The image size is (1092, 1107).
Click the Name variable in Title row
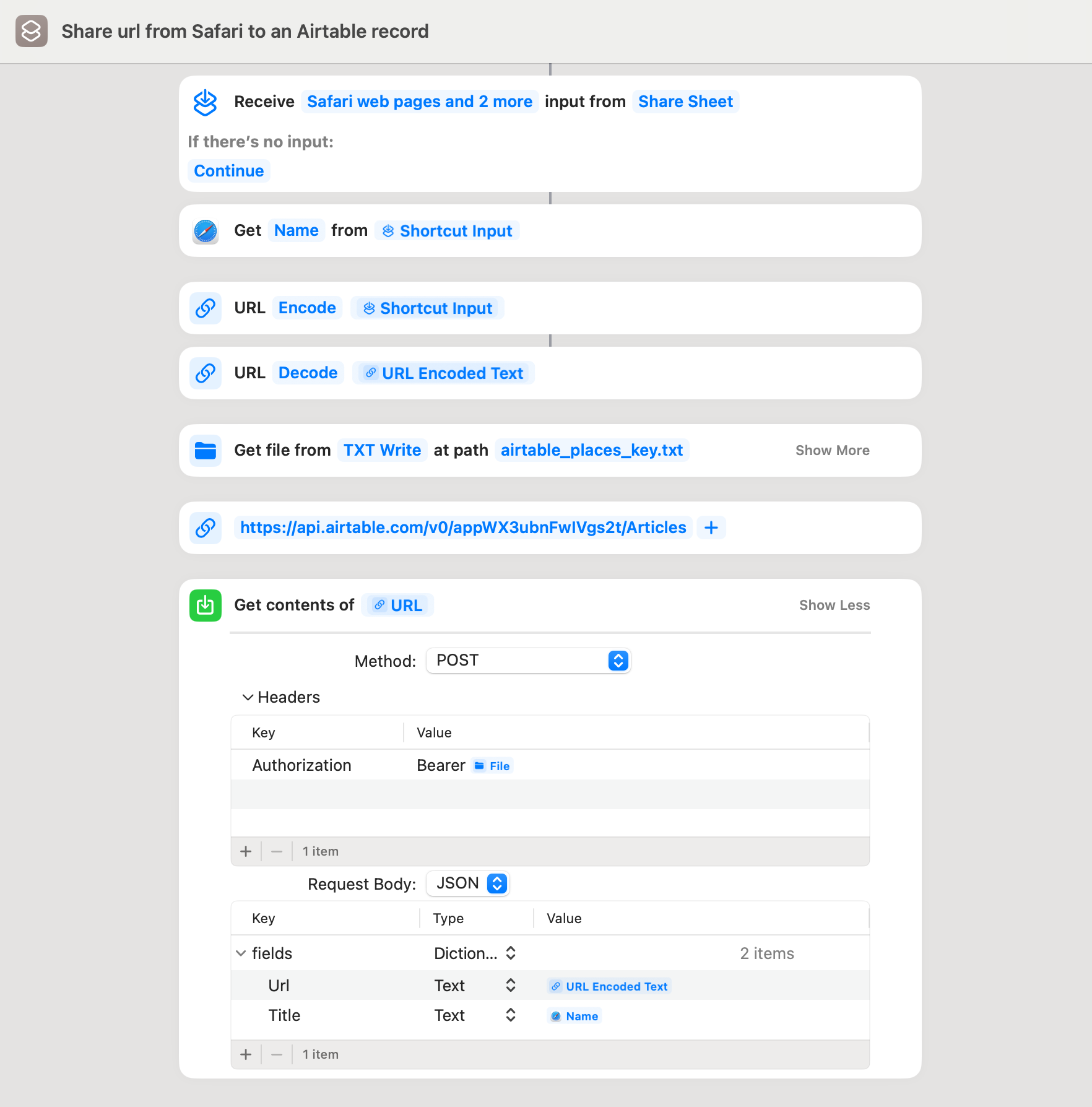(574, 1016)
